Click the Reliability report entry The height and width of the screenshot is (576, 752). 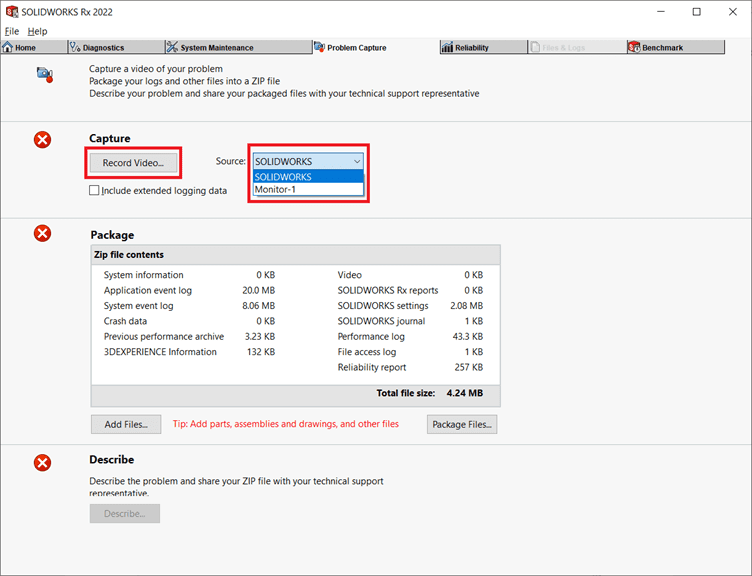[372, 367]
